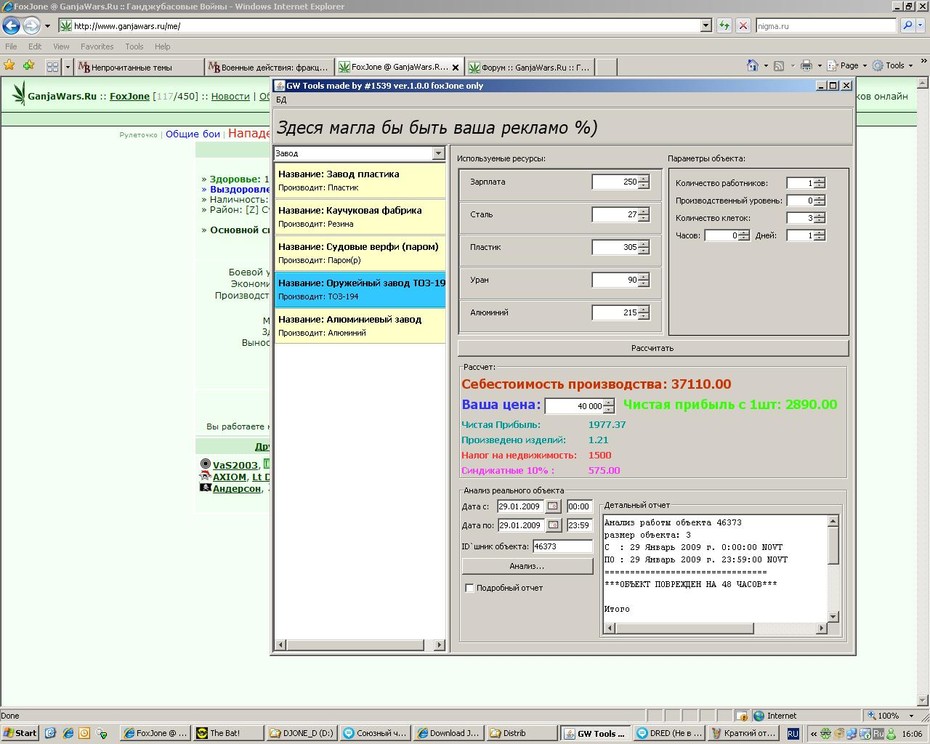Click the Stop loading red X icon

click(743, 26)
